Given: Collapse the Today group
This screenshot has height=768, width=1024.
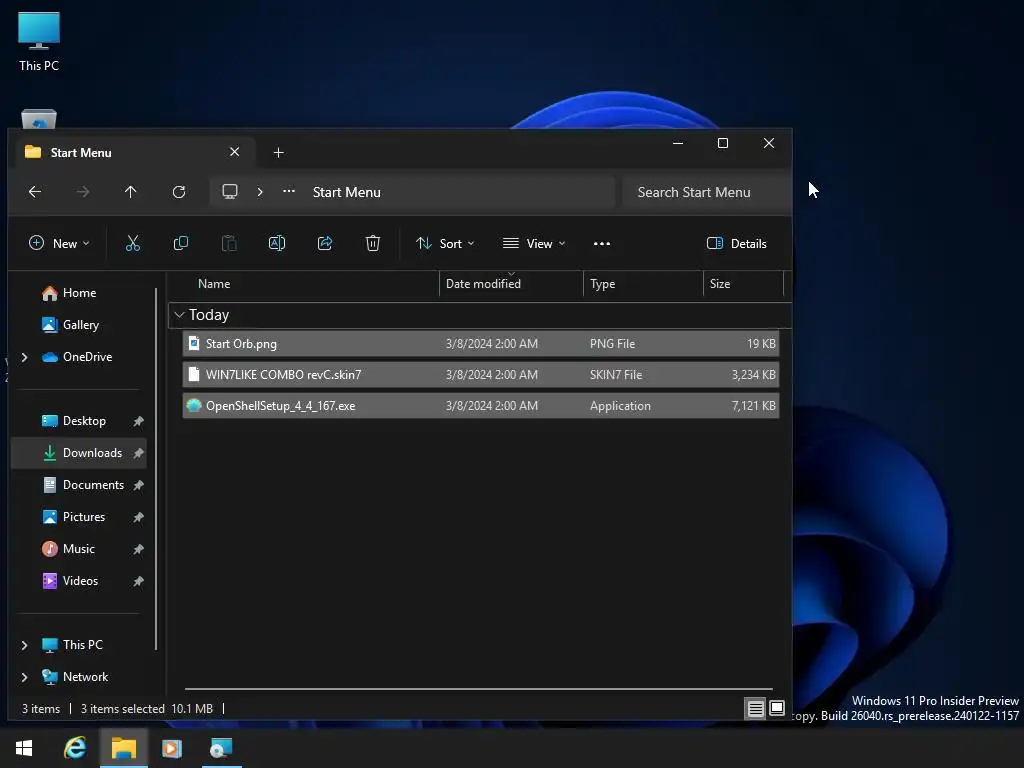Looking at the screenshot, I should 179,315.
